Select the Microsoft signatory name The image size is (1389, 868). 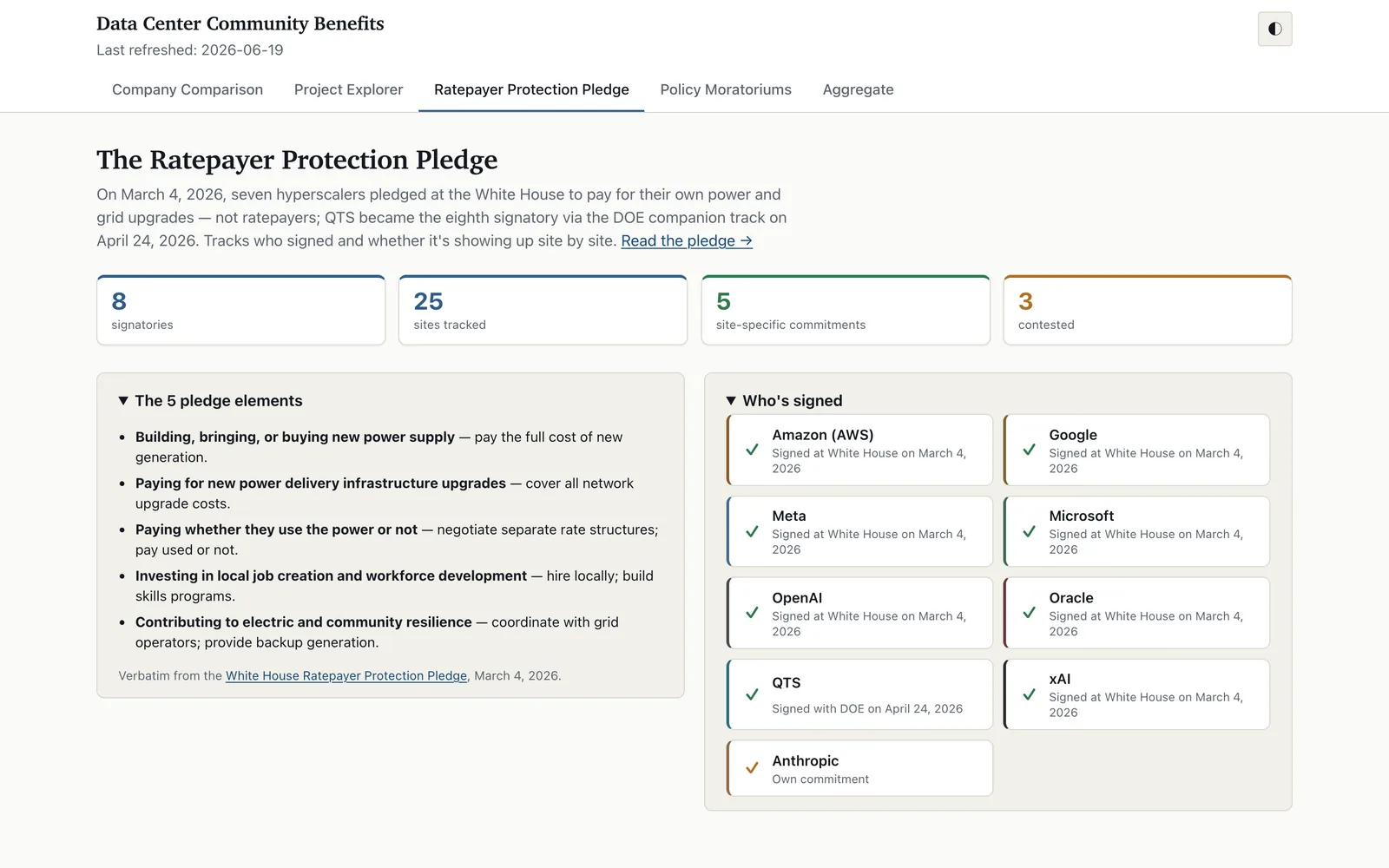1081,516
